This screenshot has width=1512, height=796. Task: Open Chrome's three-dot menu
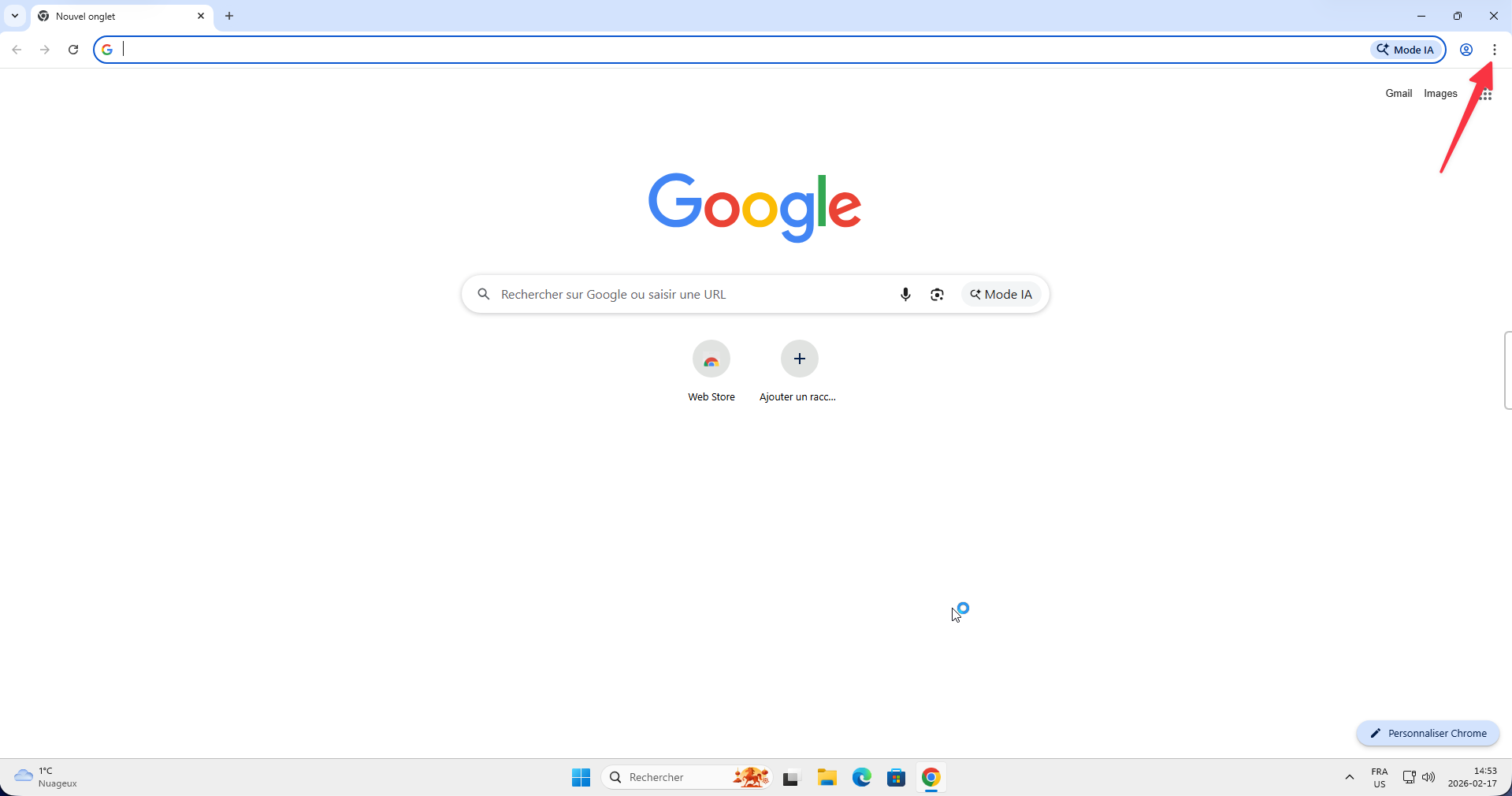[1494, 50]
